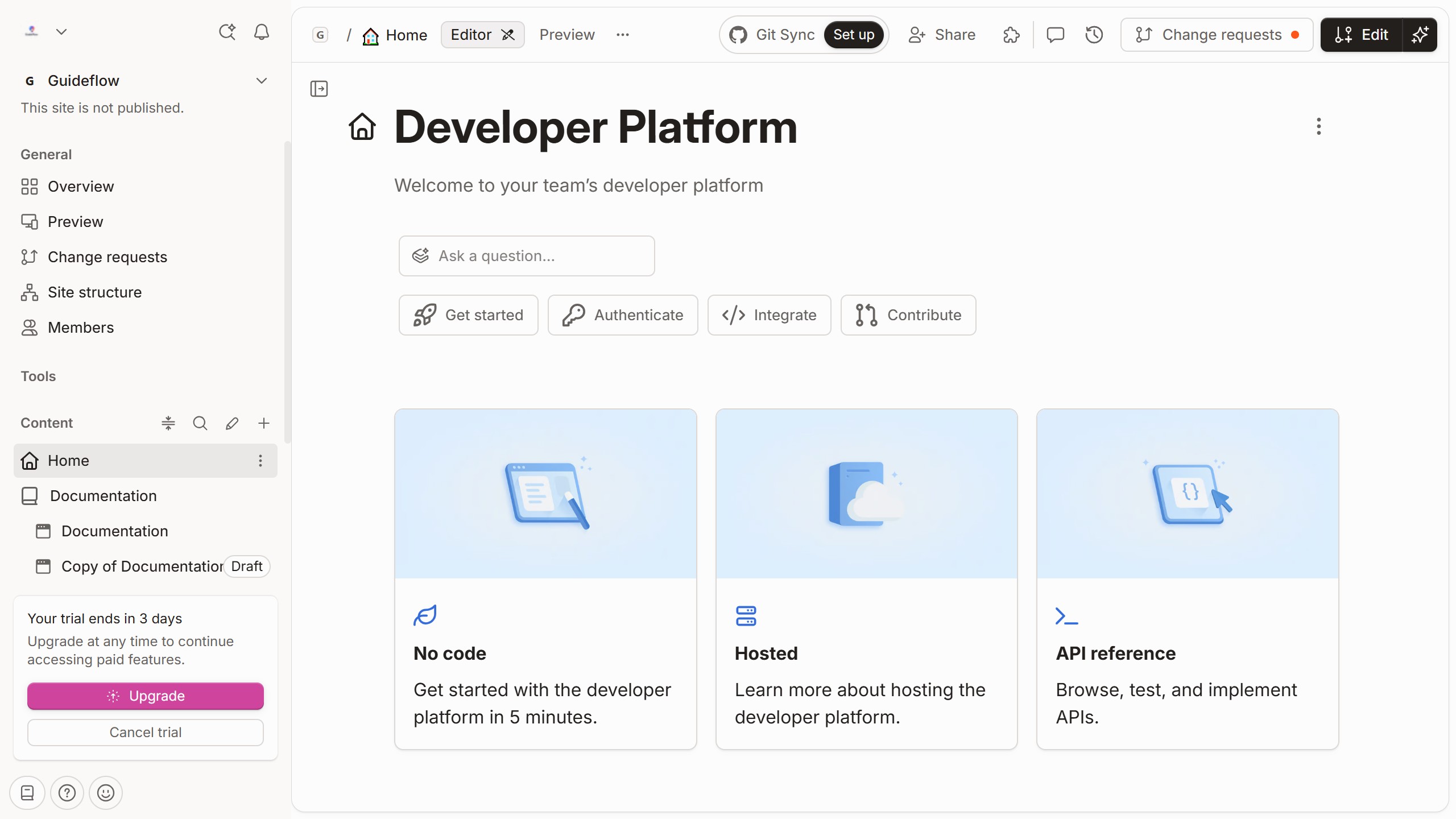Viewport: 1456px width, 819px height.
Task: Open the integrations puzzle icon
Action: pyautogui.click(x=1011, y=35)
